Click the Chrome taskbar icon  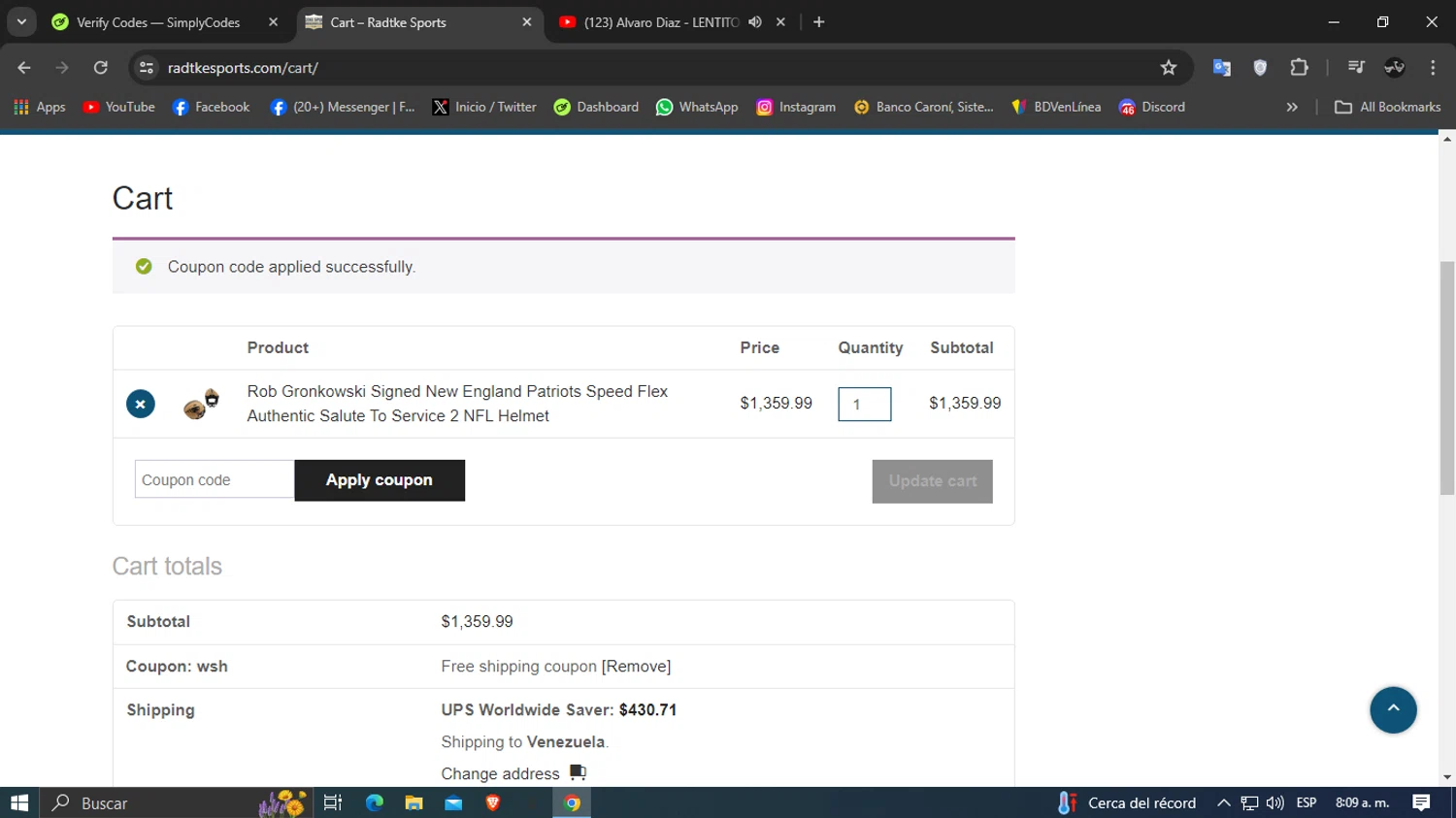(572, 802)
